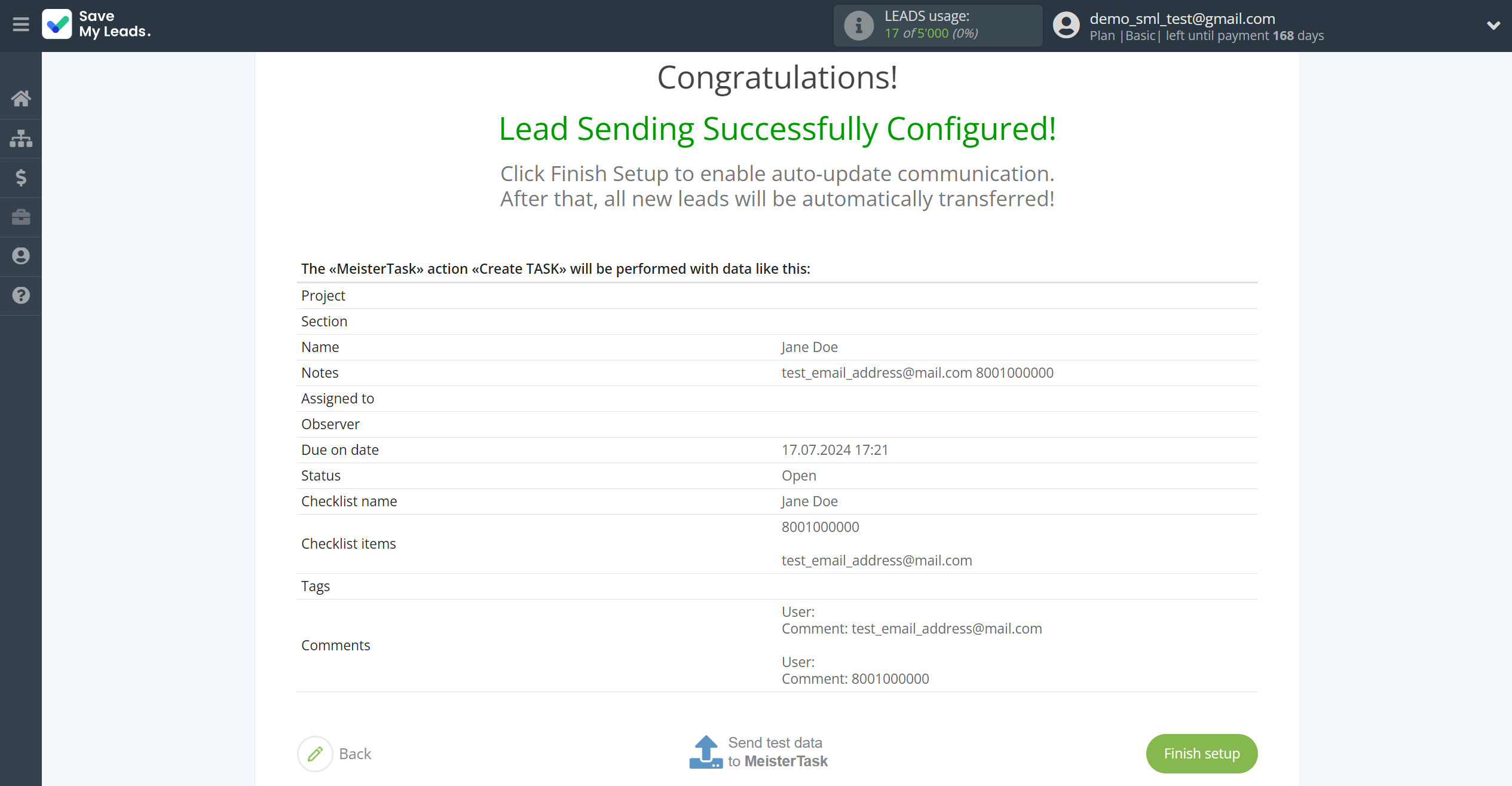Open the help question mark icon
1512x786 pixels.
[x=21, y=295]
